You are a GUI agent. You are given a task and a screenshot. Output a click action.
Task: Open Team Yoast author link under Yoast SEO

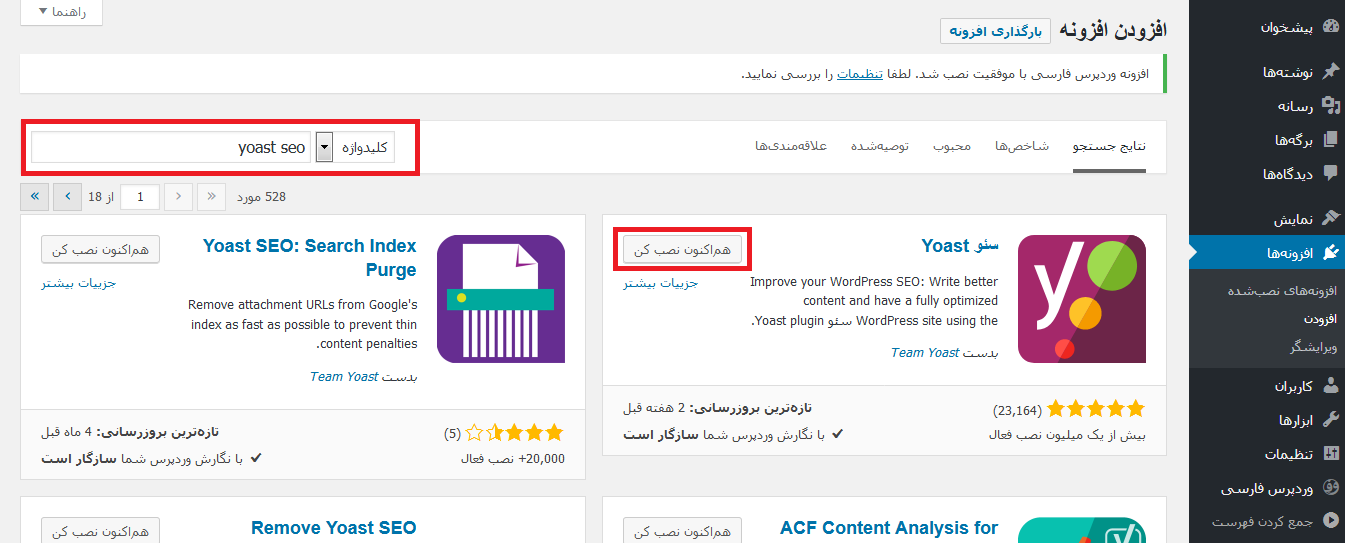point(925,352)
